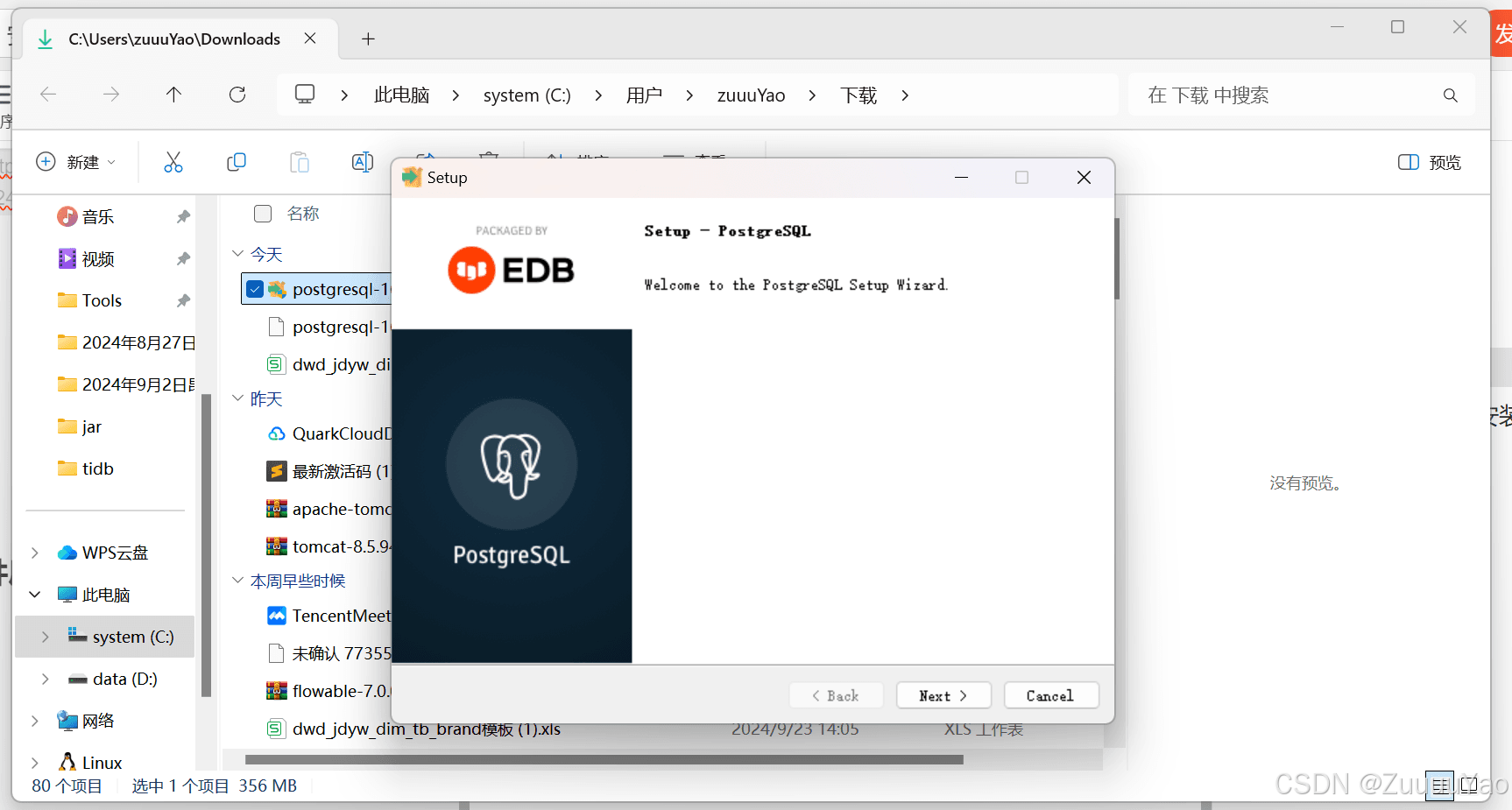The image size is (1512, 810).
Task: Click 用户 in the breadcrumb path
Action: tap(644, 95)
